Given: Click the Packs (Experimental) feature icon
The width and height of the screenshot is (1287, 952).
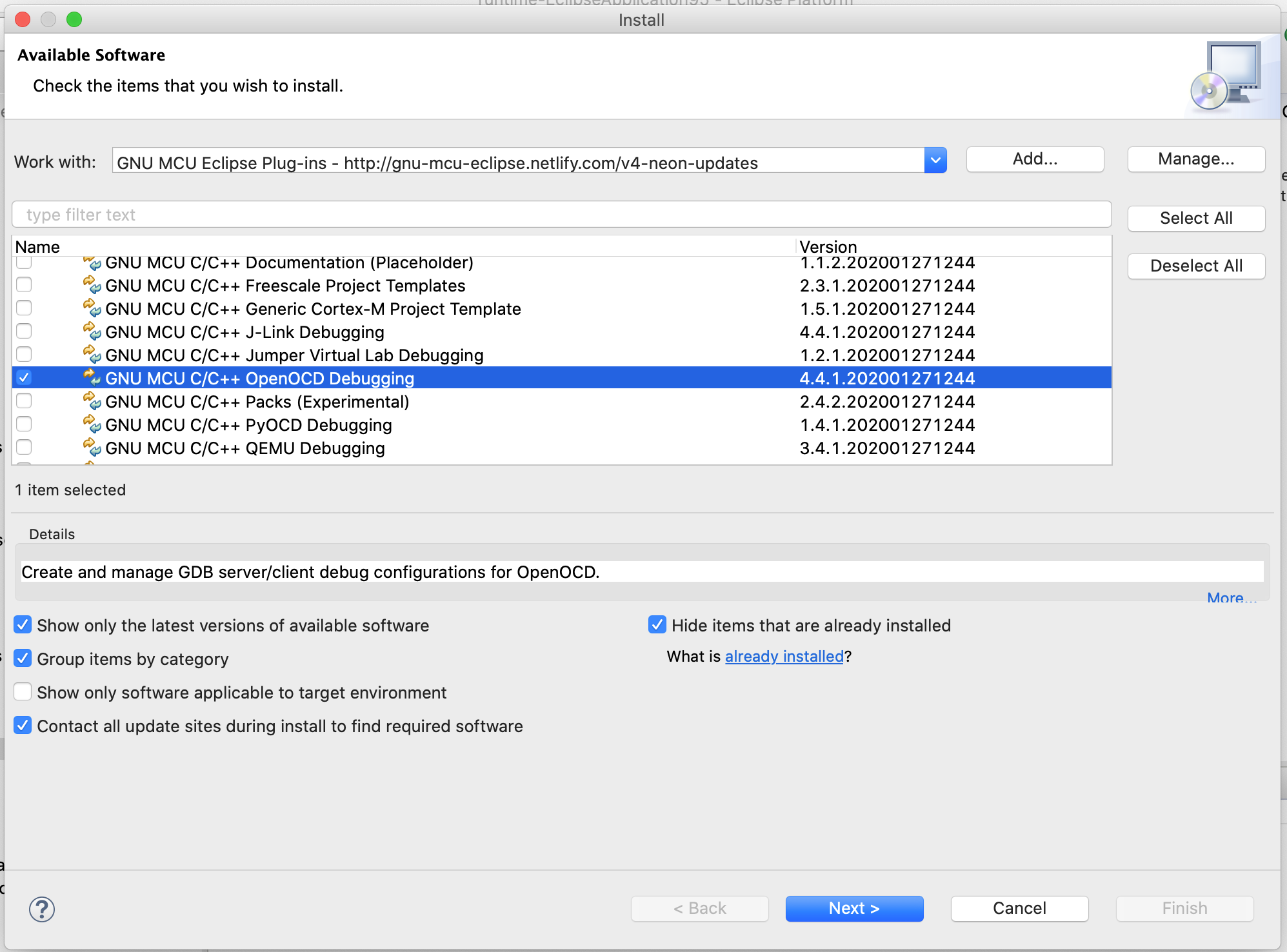Looking at the screenshot, I should (92, 401).
